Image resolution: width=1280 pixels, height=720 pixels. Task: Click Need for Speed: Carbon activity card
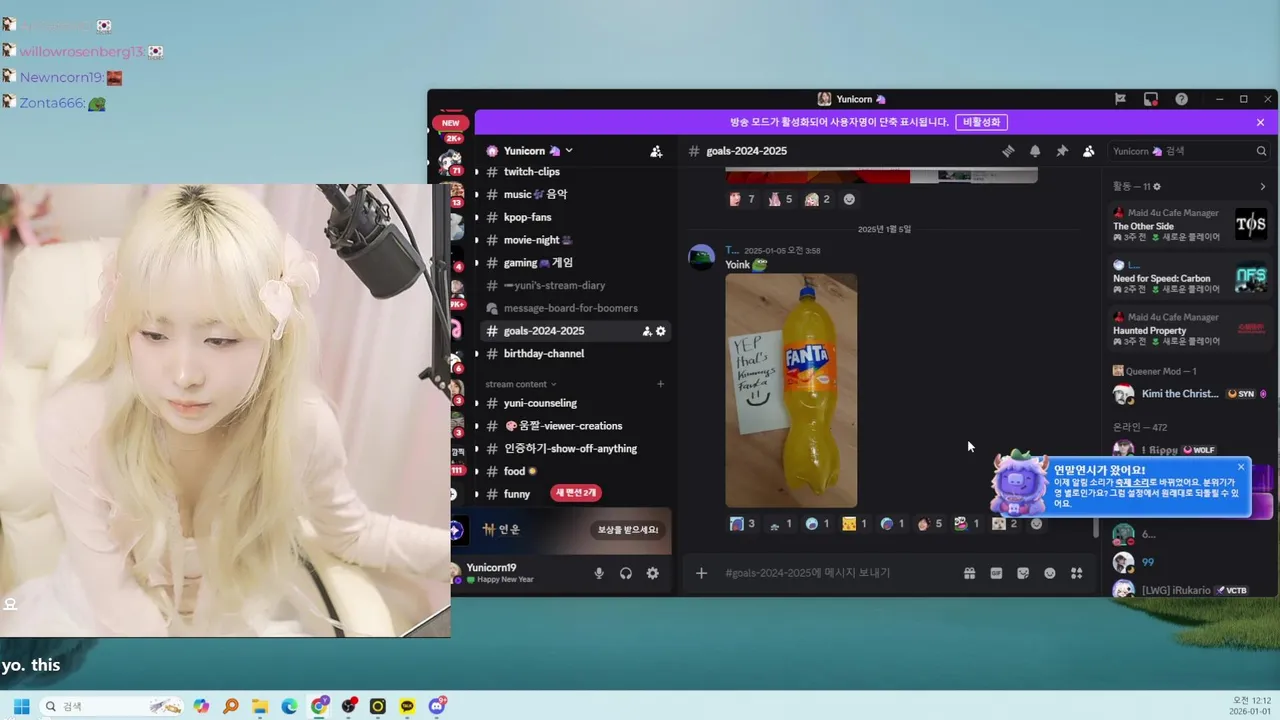click(1190, 278)
